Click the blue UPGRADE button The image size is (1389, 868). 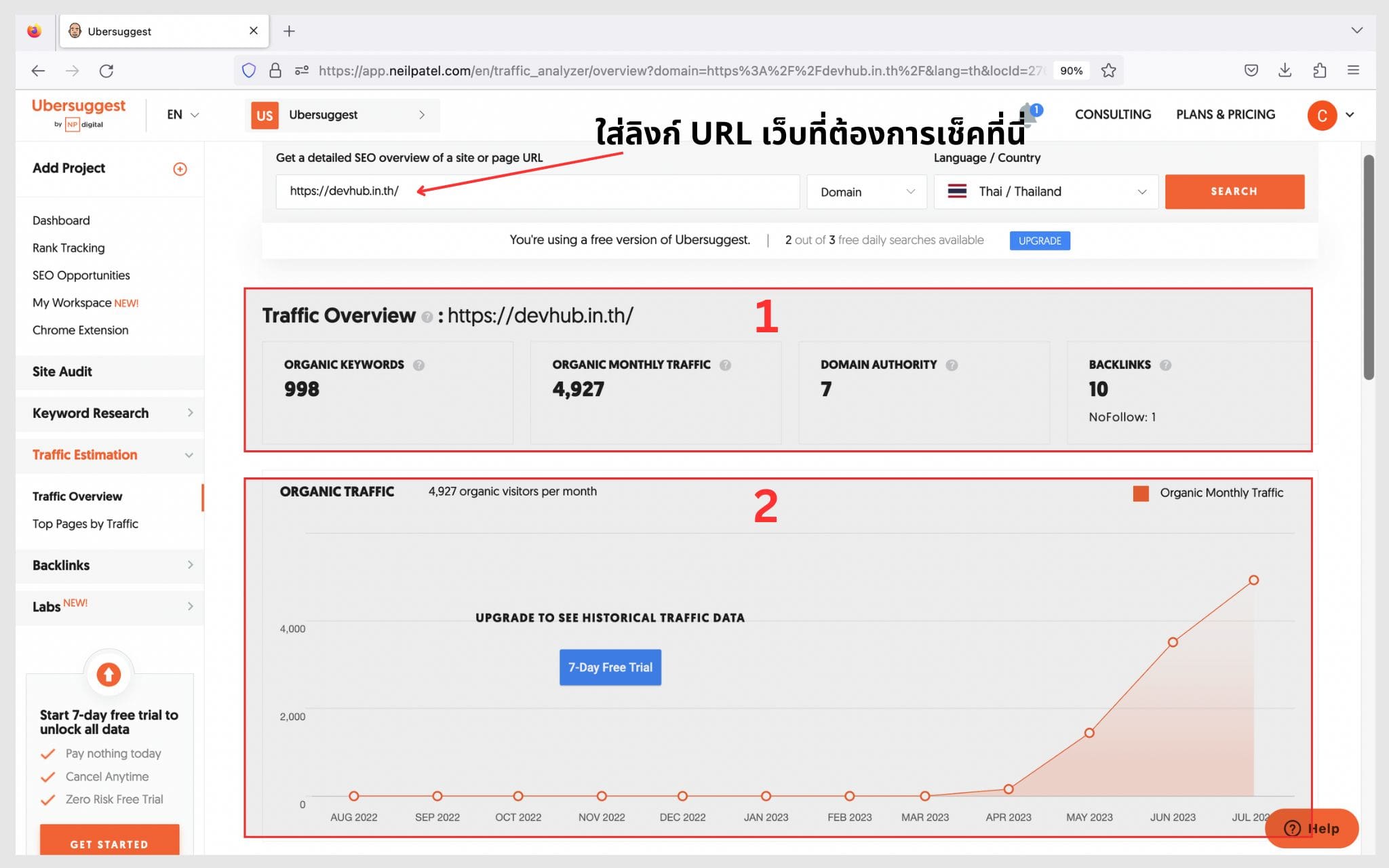click(x=1040, y=241)
